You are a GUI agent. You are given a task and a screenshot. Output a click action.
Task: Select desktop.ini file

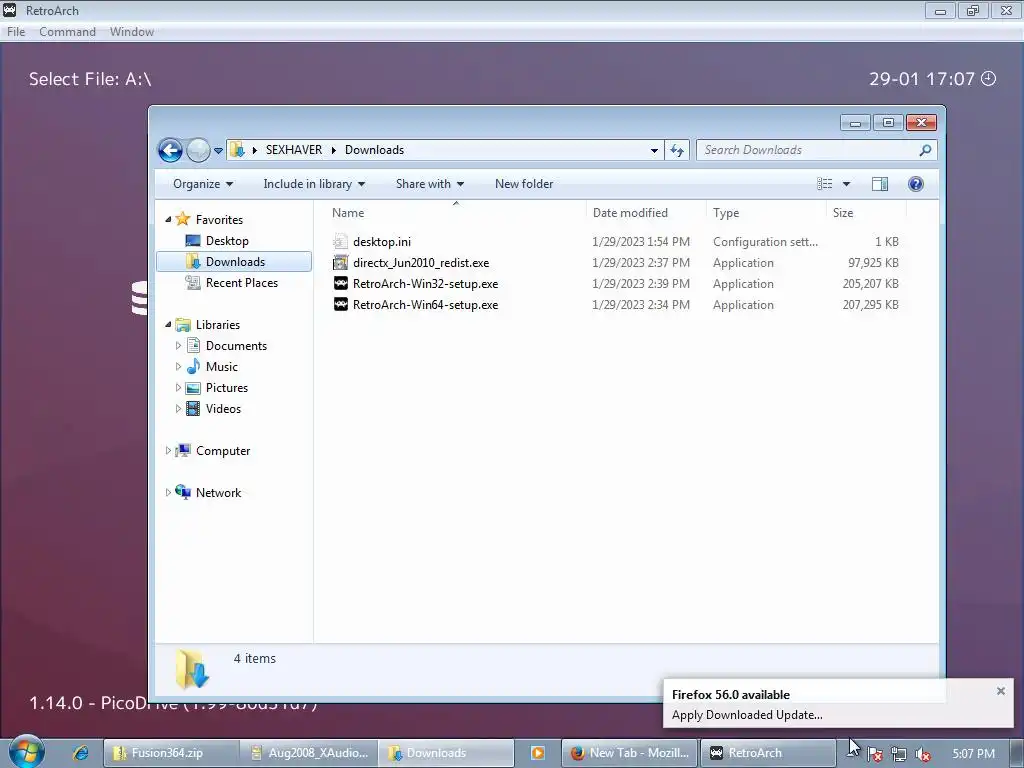(x=381, y=242)
